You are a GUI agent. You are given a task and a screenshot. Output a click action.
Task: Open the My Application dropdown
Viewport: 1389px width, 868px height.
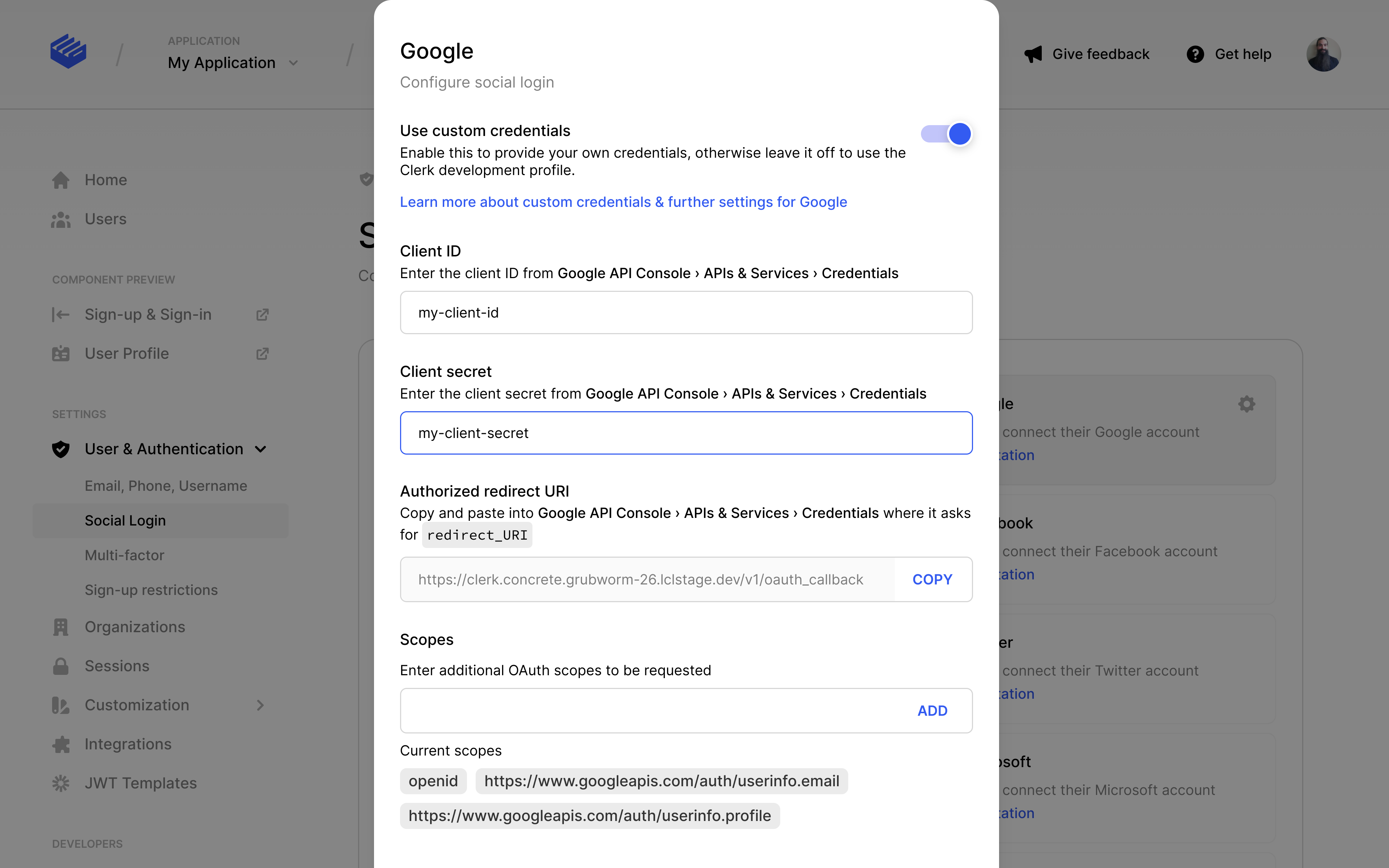click(x=233, y=63)
